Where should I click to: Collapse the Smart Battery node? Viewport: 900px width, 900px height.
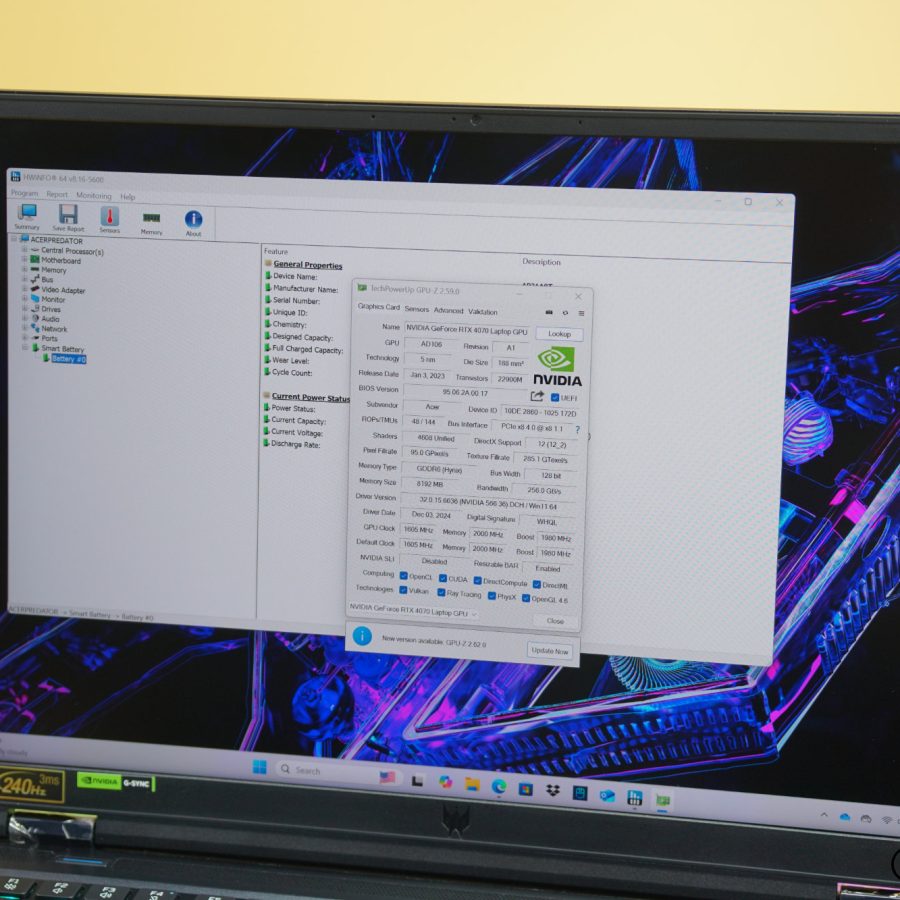click(x=24, y=347)
